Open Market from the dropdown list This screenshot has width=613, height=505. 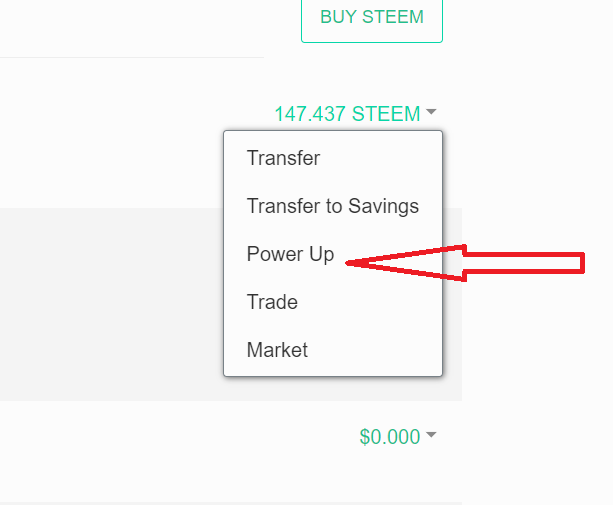(x=277, y=350)
